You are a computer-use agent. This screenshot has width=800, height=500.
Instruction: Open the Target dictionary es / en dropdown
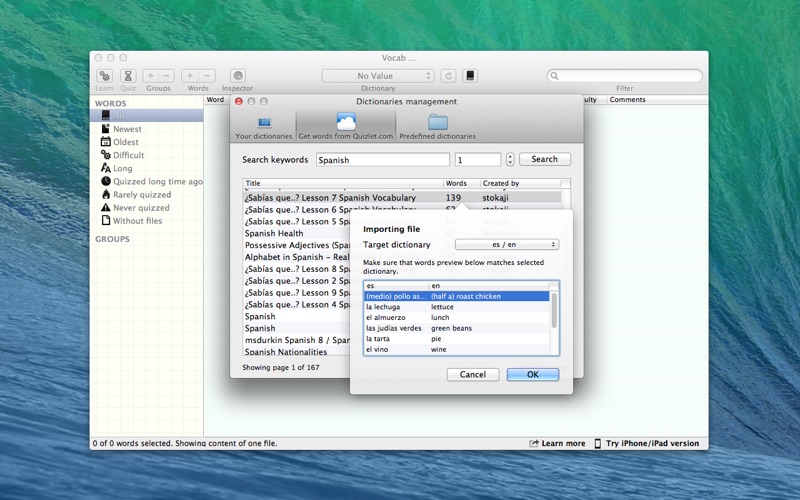507,244
